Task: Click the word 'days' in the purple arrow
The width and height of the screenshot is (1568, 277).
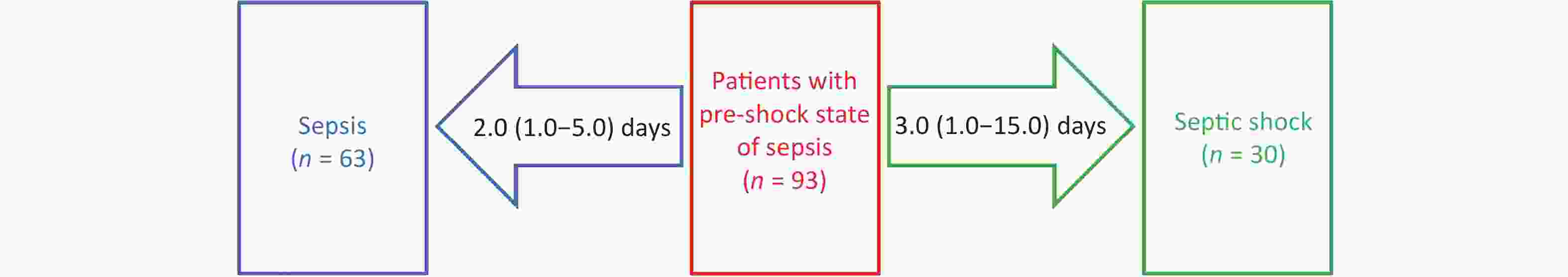Action: [x=646, y=129]
